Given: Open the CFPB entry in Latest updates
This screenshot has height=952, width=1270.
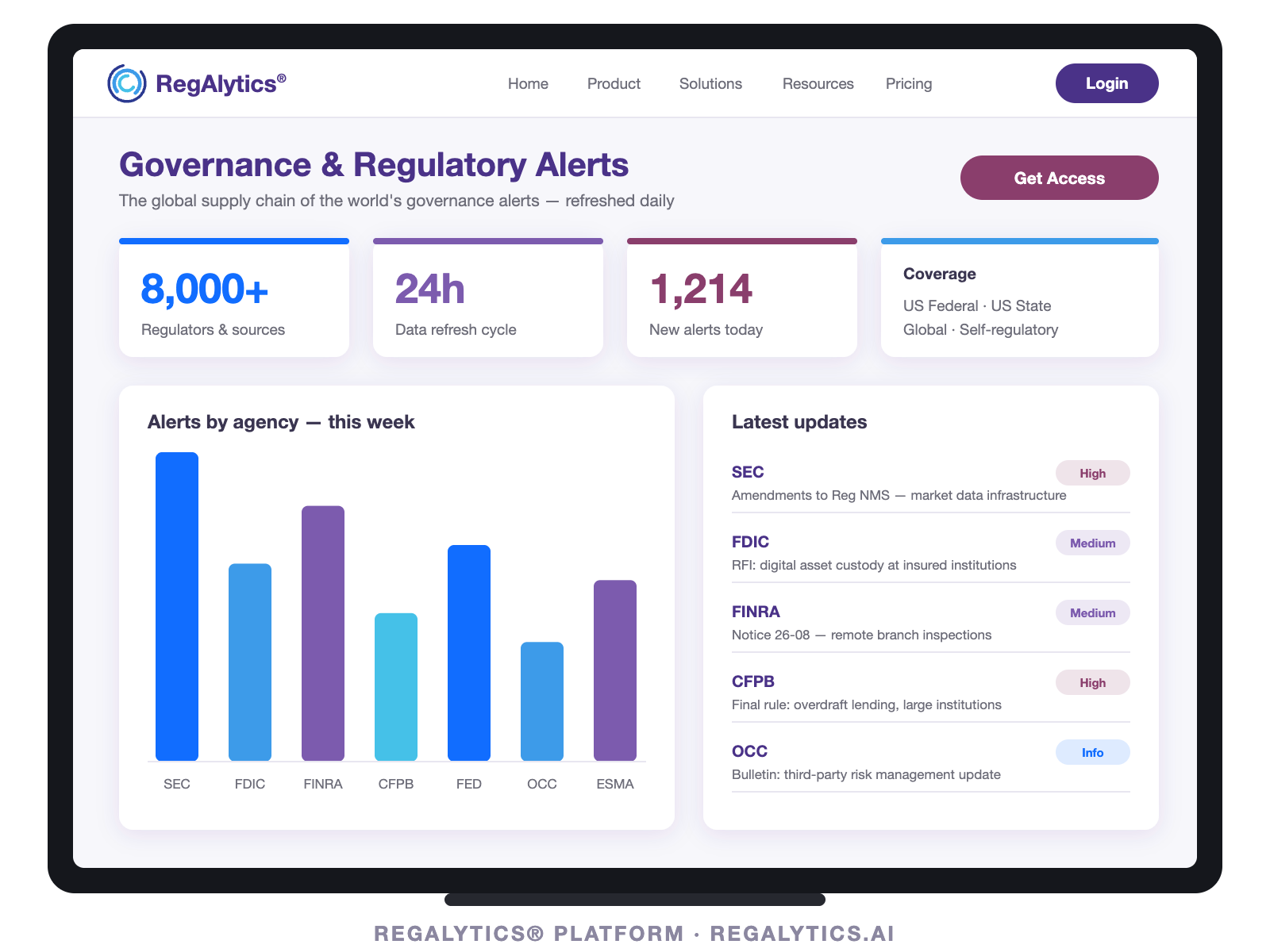Looking at the screenshot, I should 931,692.
